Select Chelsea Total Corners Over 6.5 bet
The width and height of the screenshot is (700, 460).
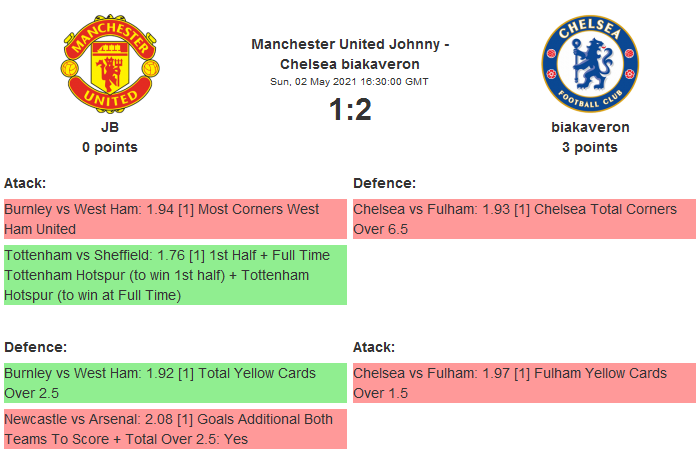[x=523, y=219]
